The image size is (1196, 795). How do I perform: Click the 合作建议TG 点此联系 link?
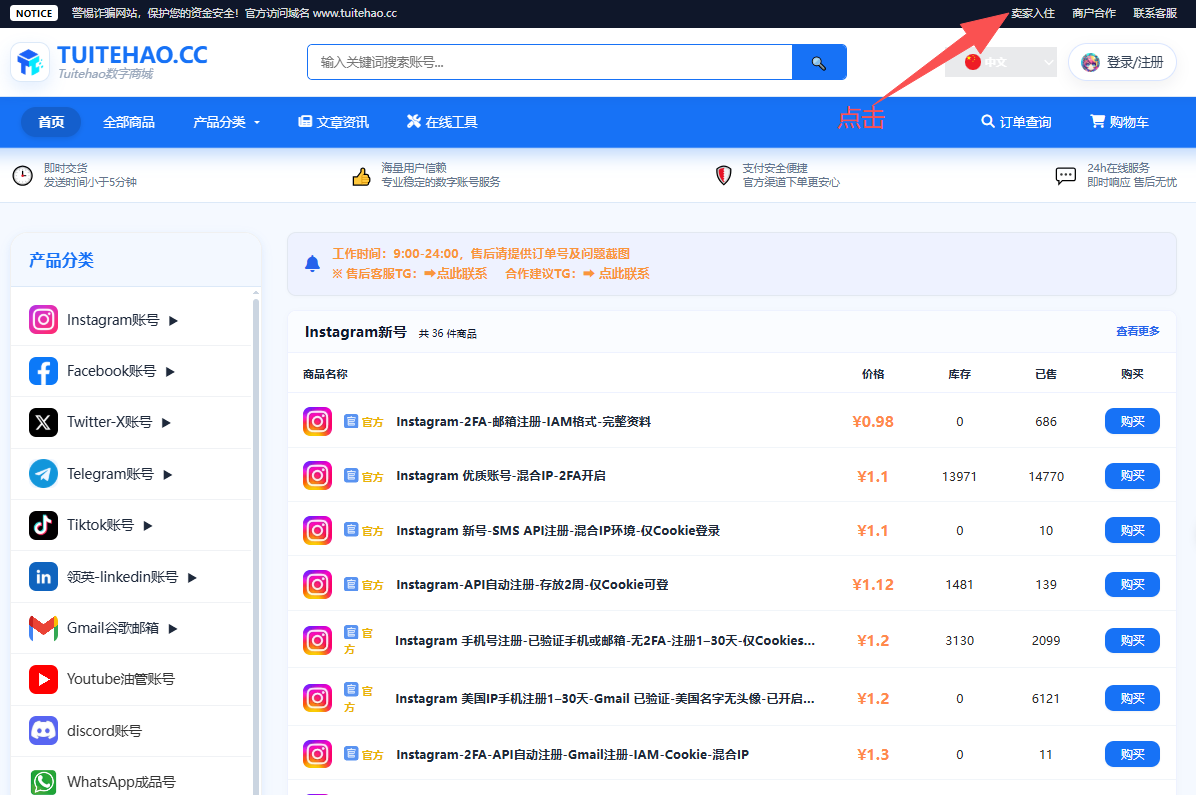pyautogui.click(x=623, y=274)
